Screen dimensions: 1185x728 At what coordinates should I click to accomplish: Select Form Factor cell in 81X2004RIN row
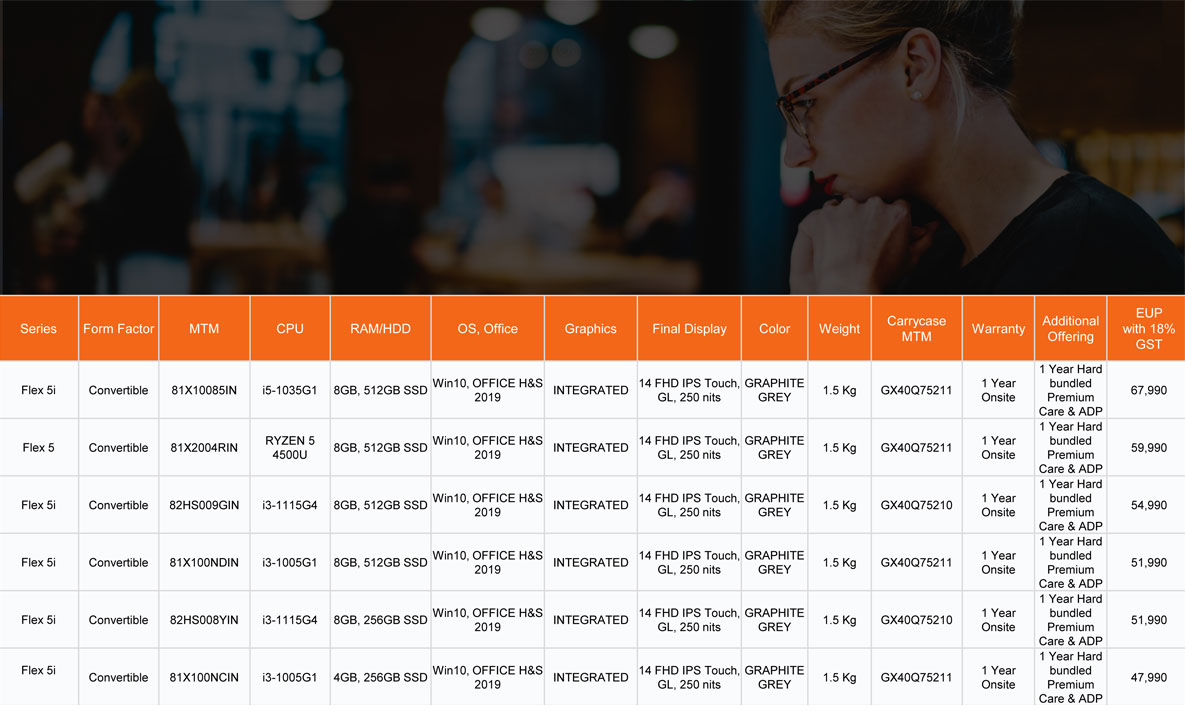point(119,448)
